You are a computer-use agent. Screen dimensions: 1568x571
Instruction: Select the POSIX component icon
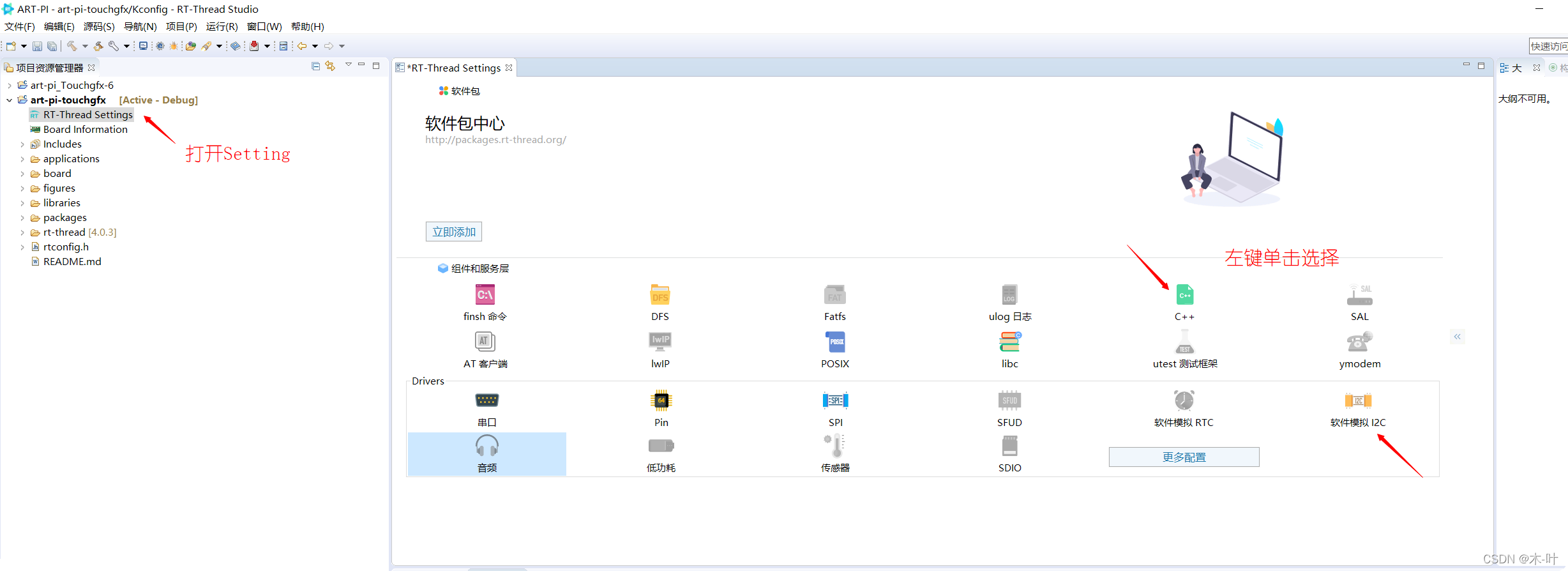pyautogui.click(x=835, y=342)
